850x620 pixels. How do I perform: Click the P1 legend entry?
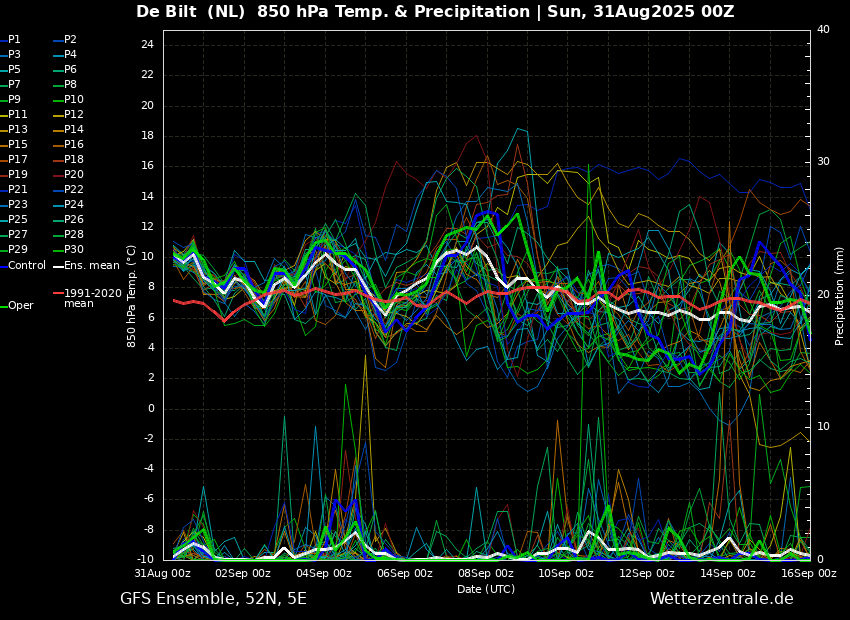[x=14, y=40]
